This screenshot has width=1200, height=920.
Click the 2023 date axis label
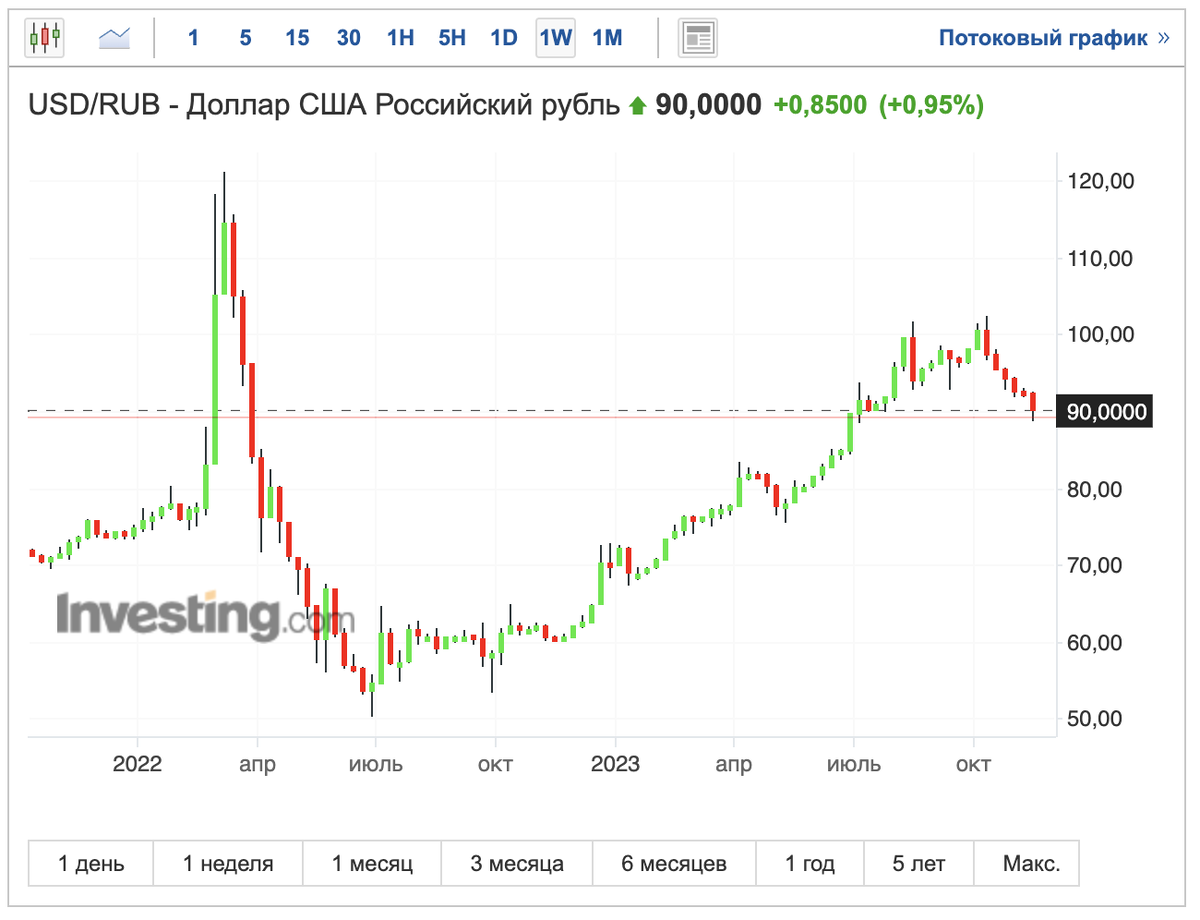615,765
